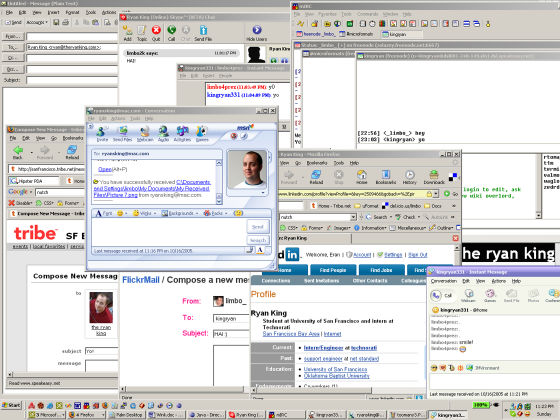The image size is (560, 420).
Task: Click Home icon in LinkedIn Firefox window
Action: 361,177
